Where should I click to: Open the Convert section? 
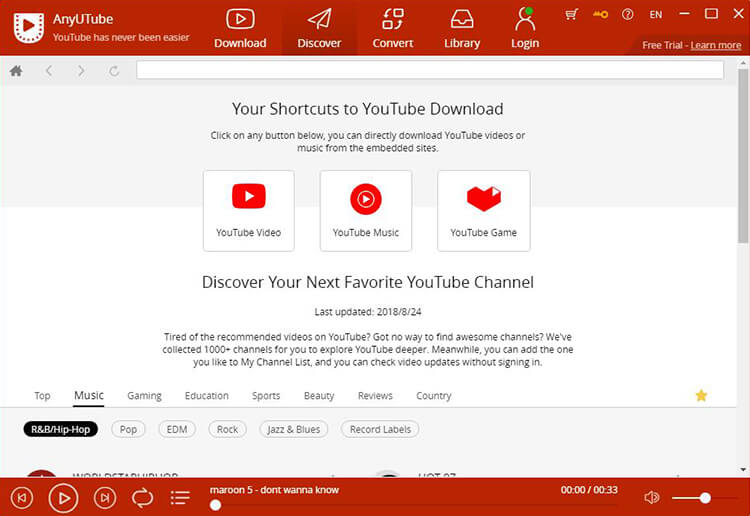click(393, 29)
